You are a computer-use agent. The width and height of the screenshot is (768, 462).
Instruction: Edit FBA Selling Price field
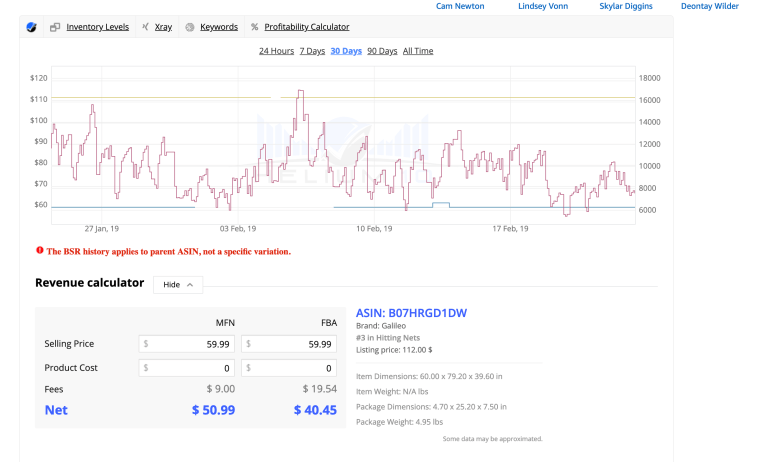click(289, 344)
